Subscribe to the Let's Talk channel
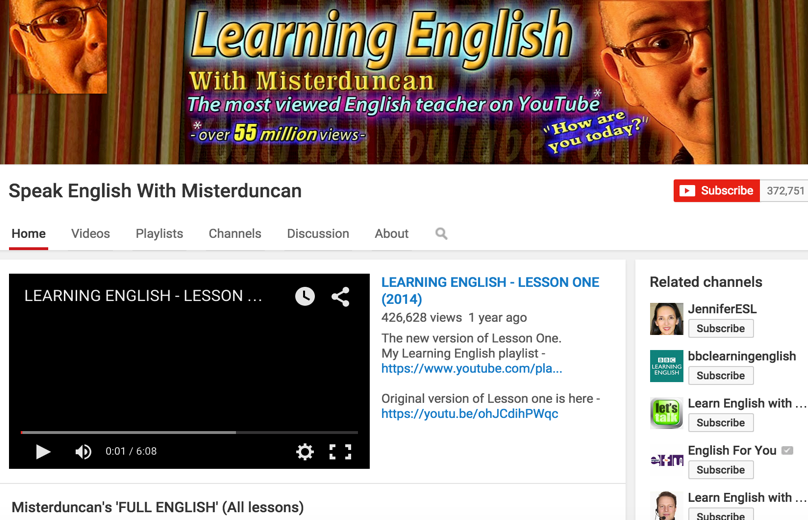 720,423
